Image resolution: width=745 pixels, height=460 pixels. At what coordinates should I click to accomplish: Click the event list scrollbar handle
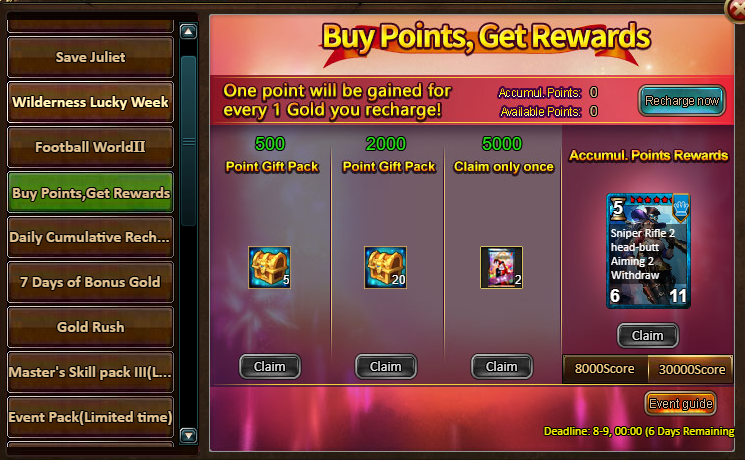tap(189, 141)
